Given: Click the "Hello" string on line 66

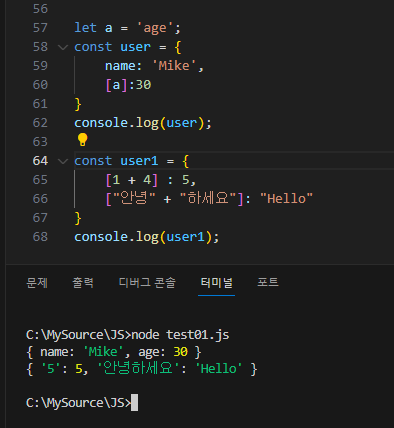Looking at the screenshot, I should (x=286, y=199).
